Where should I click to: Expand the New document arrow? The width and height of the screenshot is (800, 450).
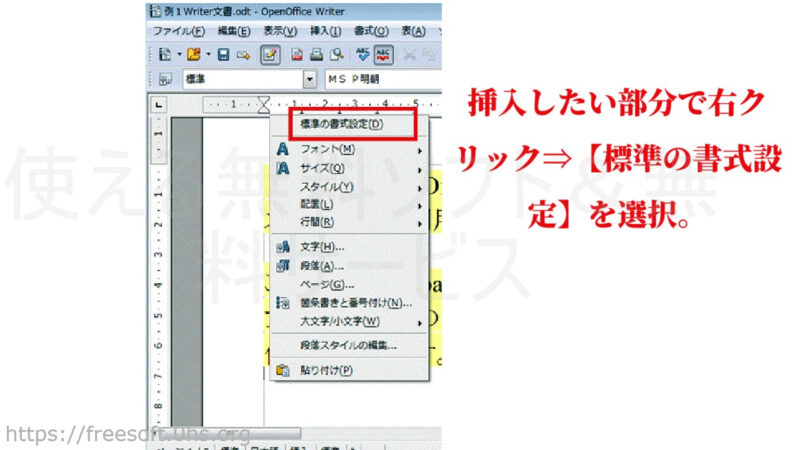click(179, 54)
